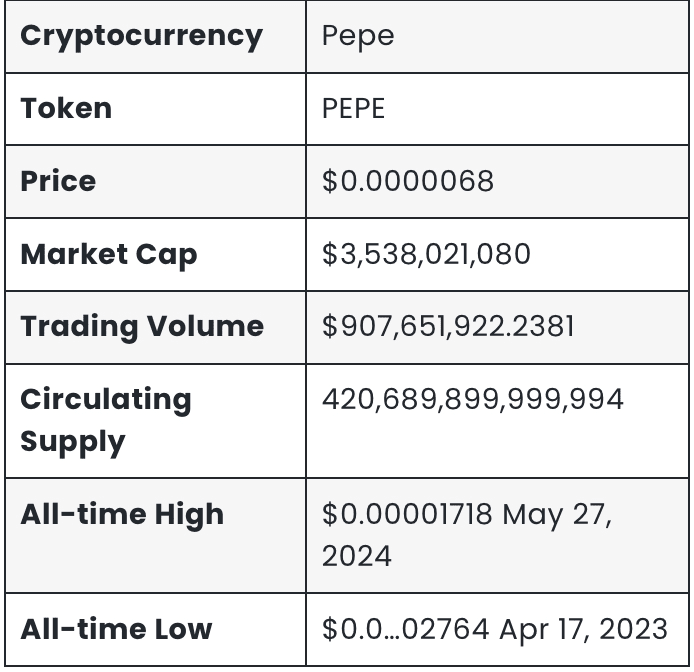Click the Trading Volume row label
This screenshot has width=694, height=672.
(142, 326)
